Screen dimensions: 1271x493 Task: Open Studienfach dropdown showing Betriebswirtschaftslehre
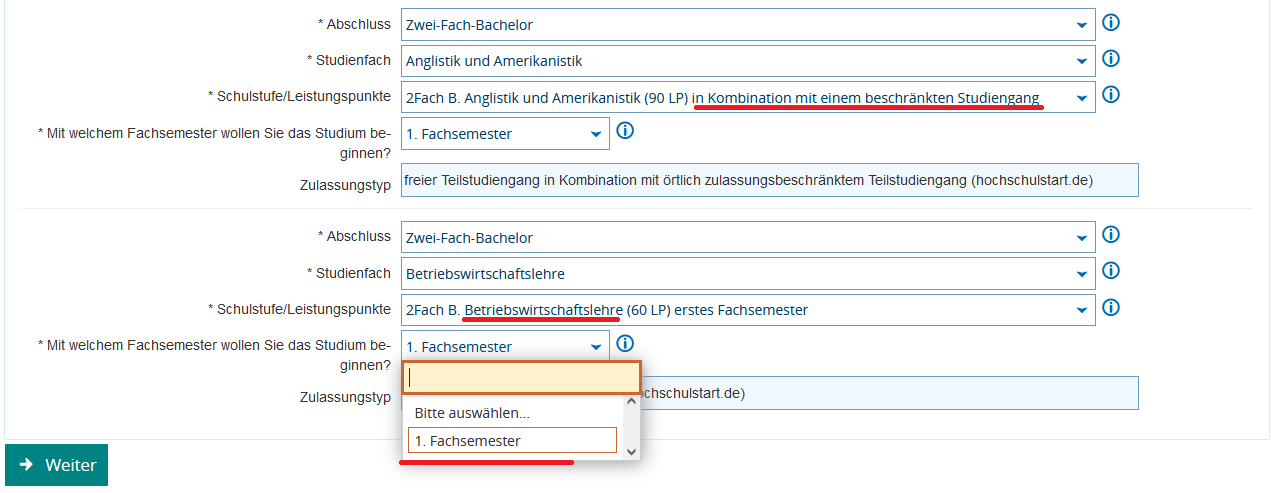click(747, 274)
